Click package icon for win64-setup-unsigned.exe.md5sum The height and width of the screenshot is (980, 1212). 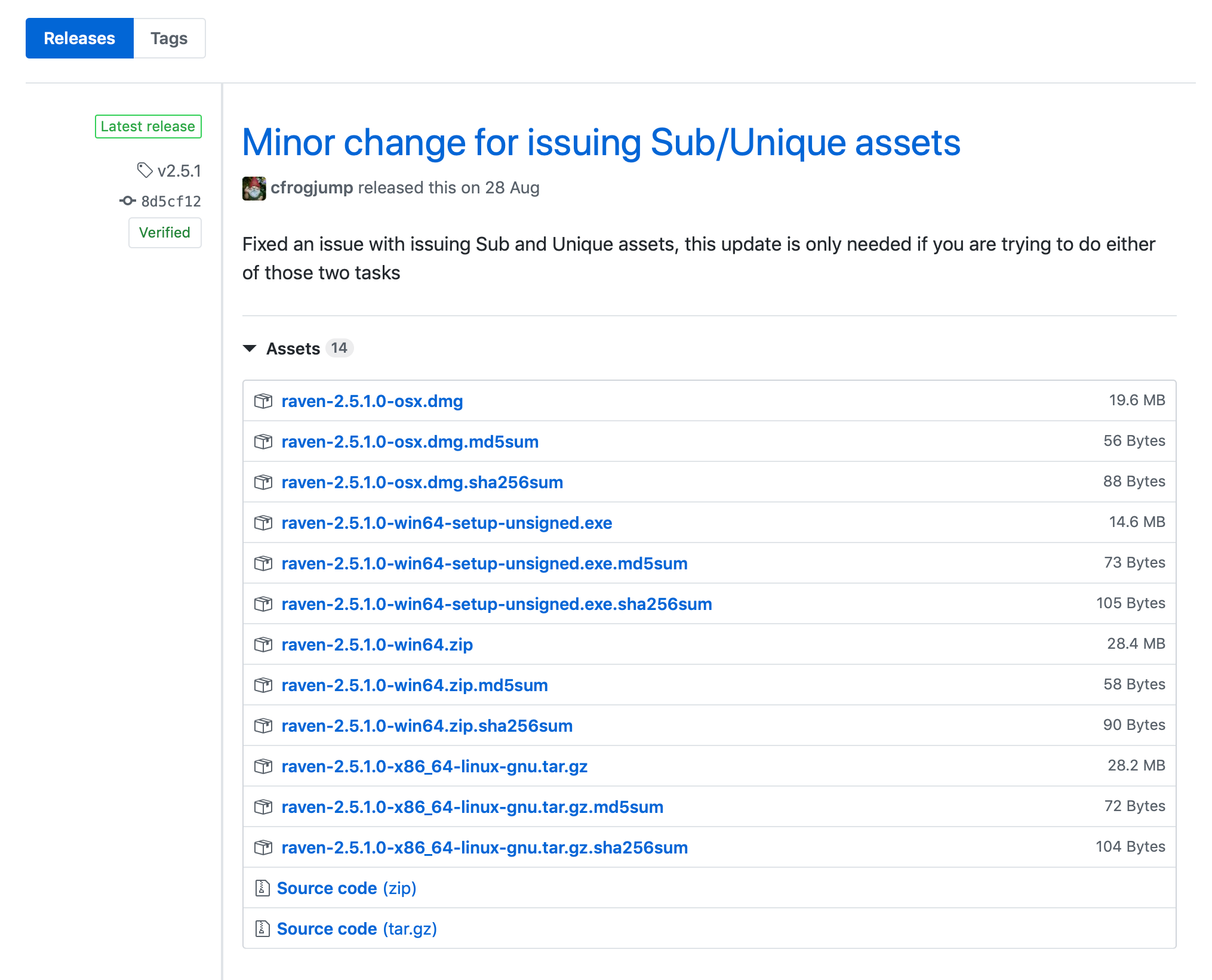pyautogui.click(x=263, y=563)
